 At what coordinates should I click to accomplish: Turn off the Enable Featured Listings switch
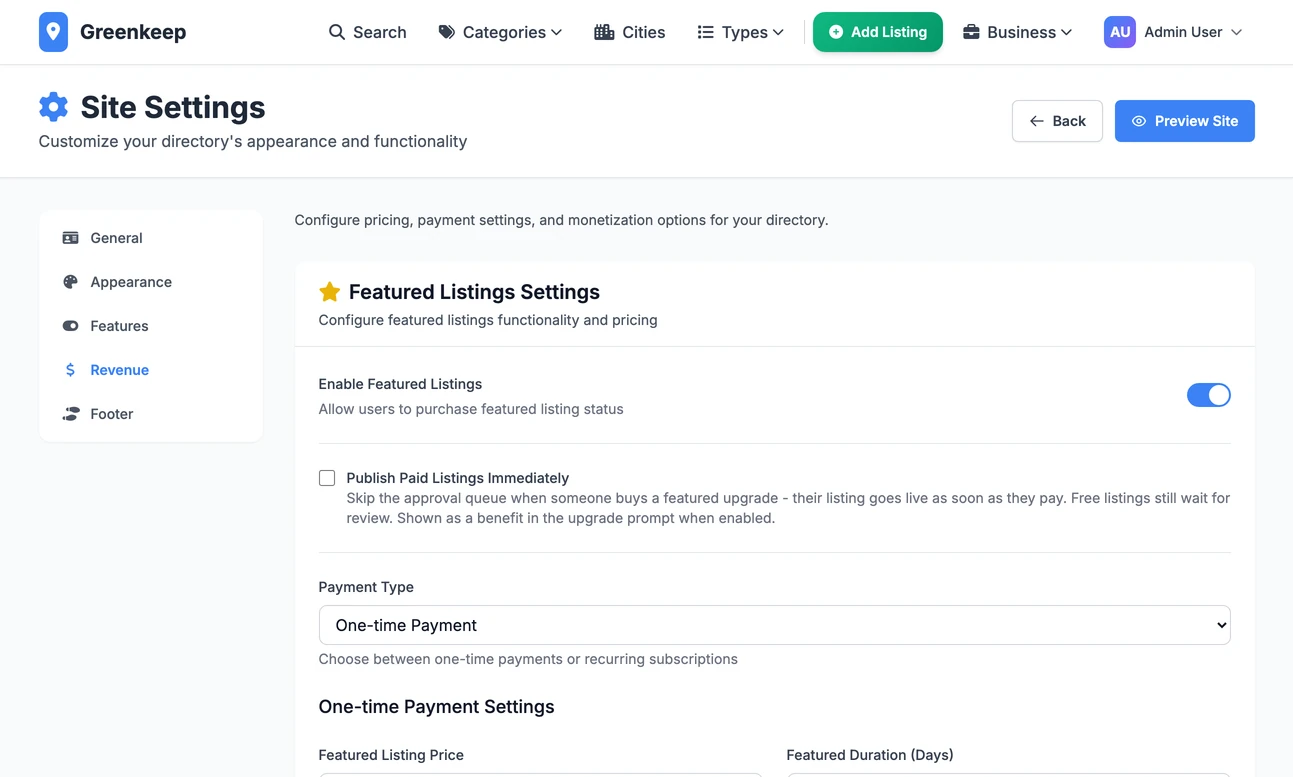pos(1208,395)
